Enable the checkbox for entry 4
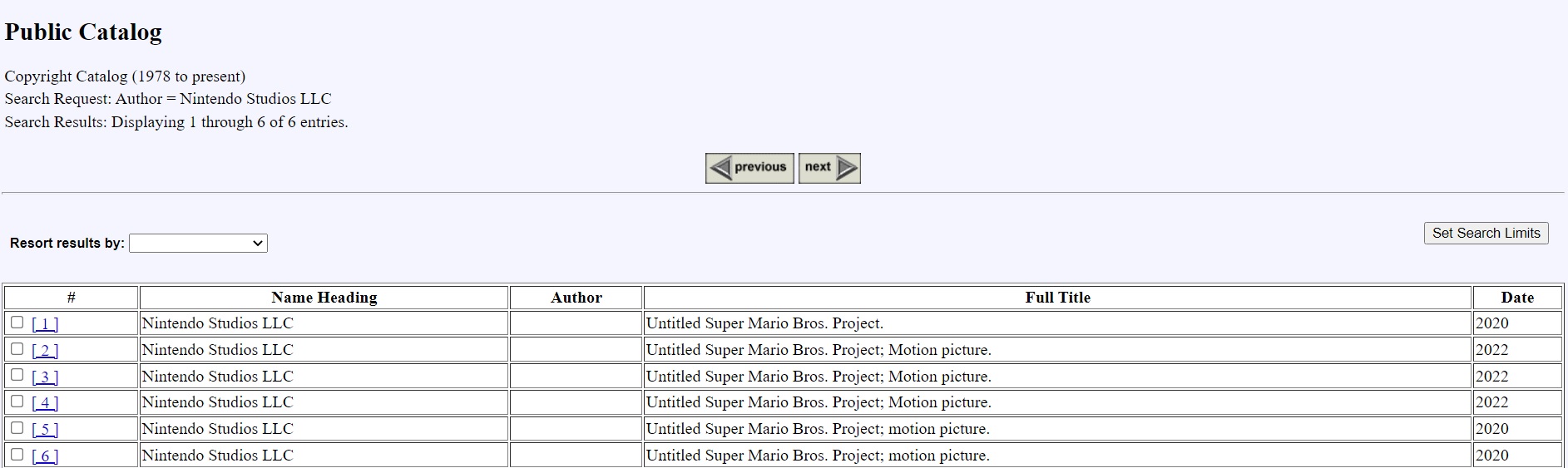 click(17, 401)
